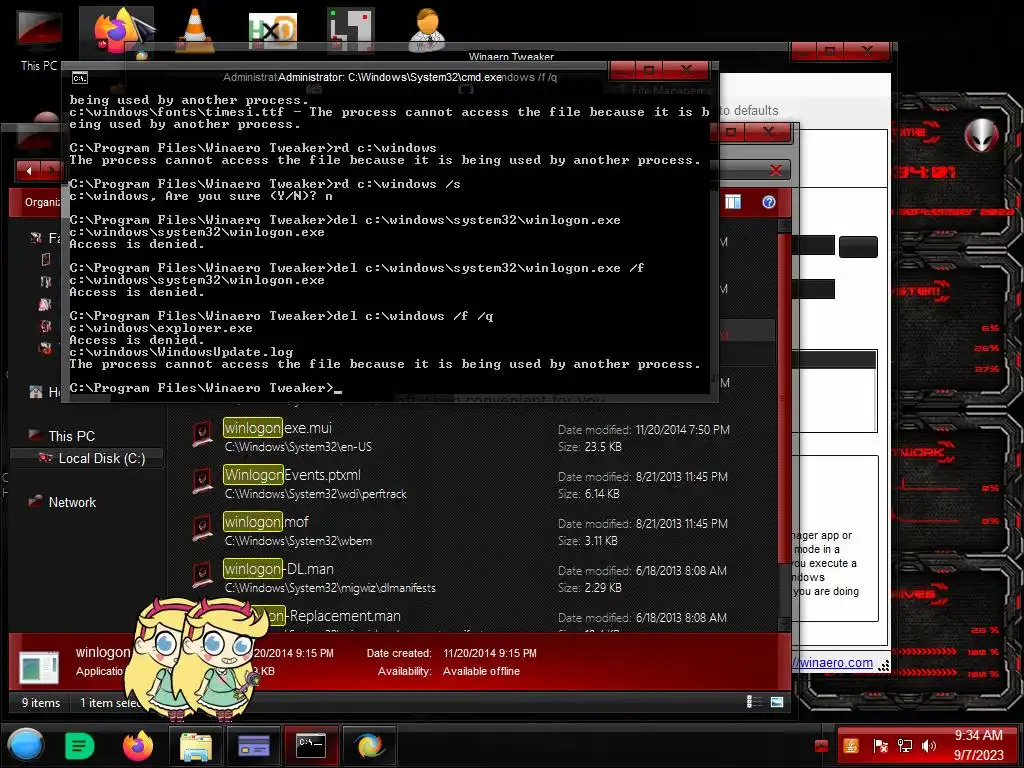Open winaero.com link in Tweaker
Viewport: 1024px width, 768px height.
tap(835, 662)
